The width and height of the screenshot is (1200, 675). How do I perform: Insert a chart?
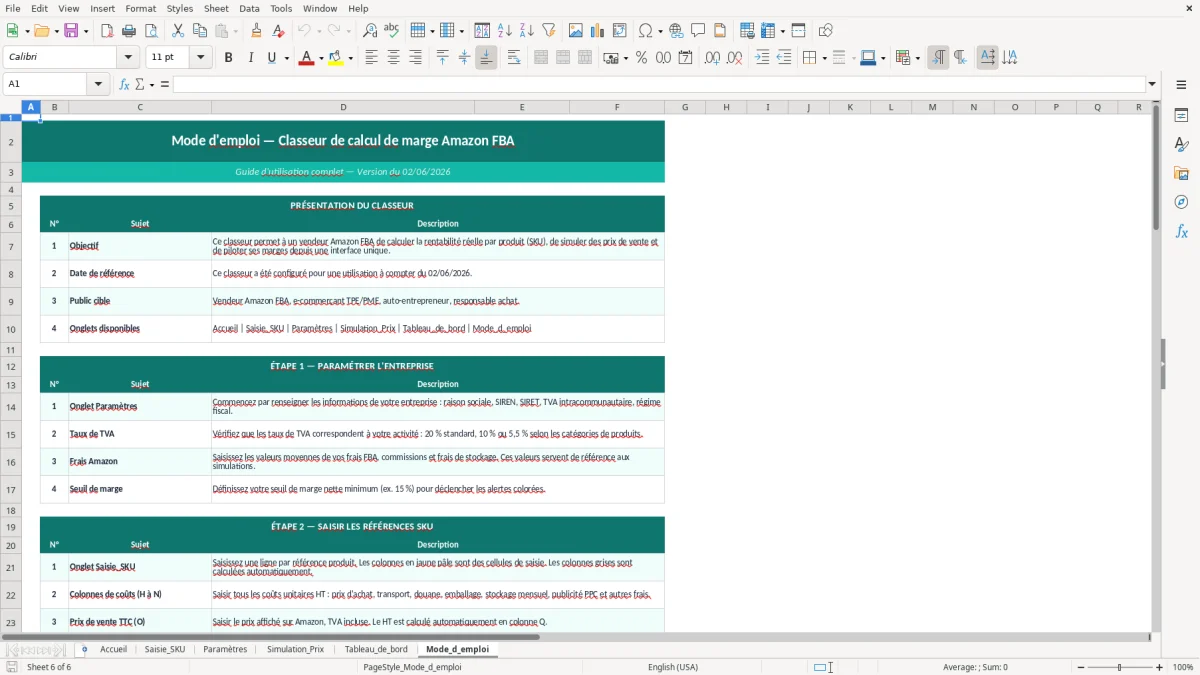coord(598,31)
